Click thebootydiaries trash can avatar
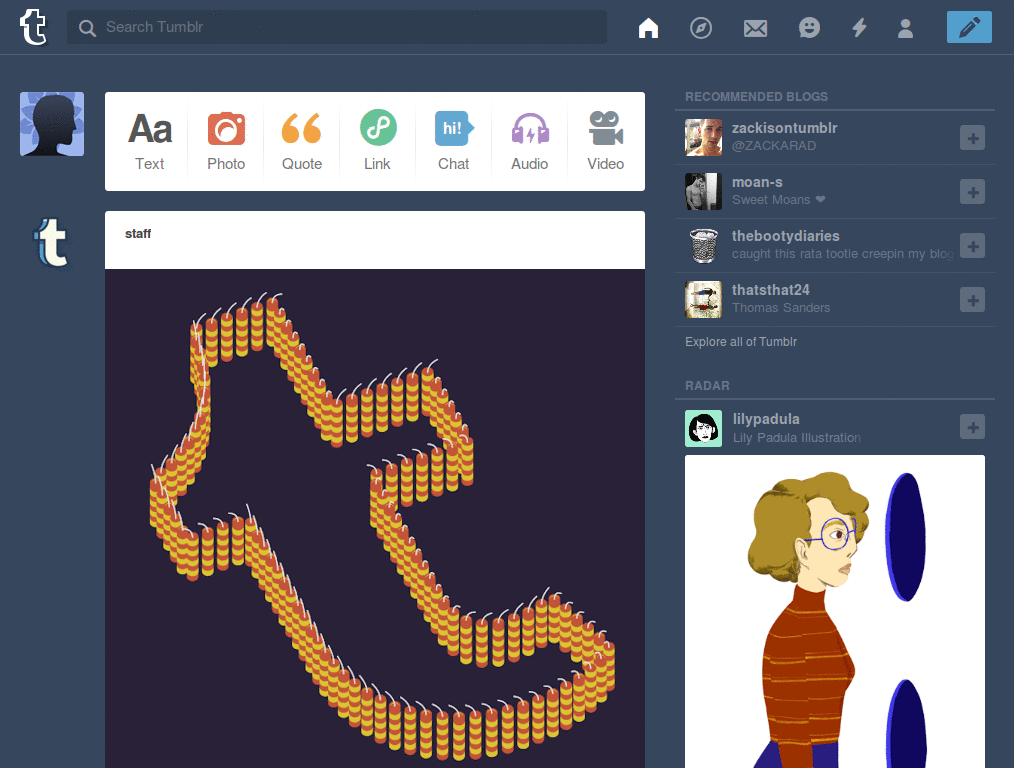 tap(703, 246)
